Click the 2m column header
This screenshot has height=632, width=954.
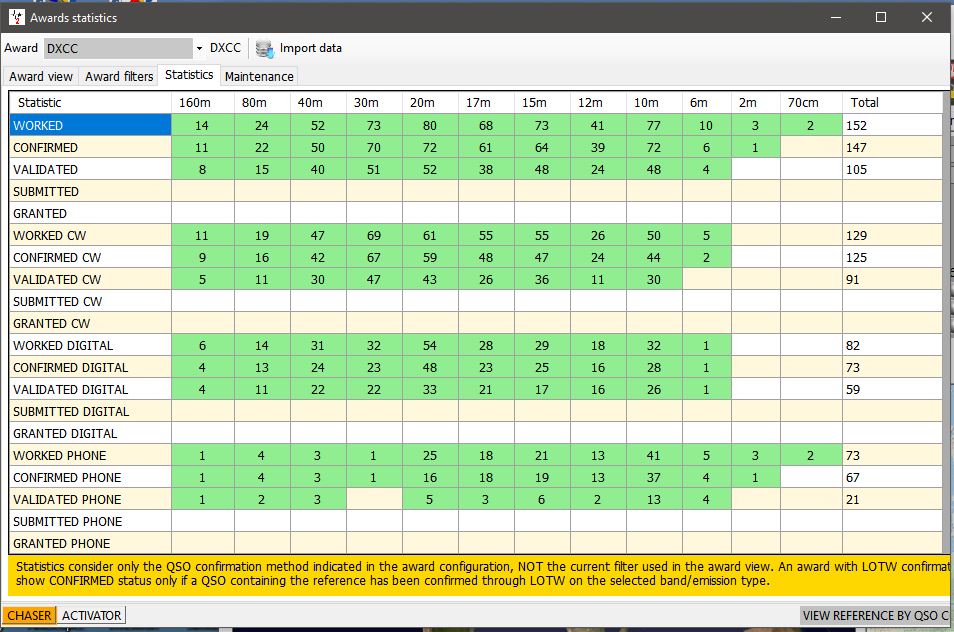(756, 103)
